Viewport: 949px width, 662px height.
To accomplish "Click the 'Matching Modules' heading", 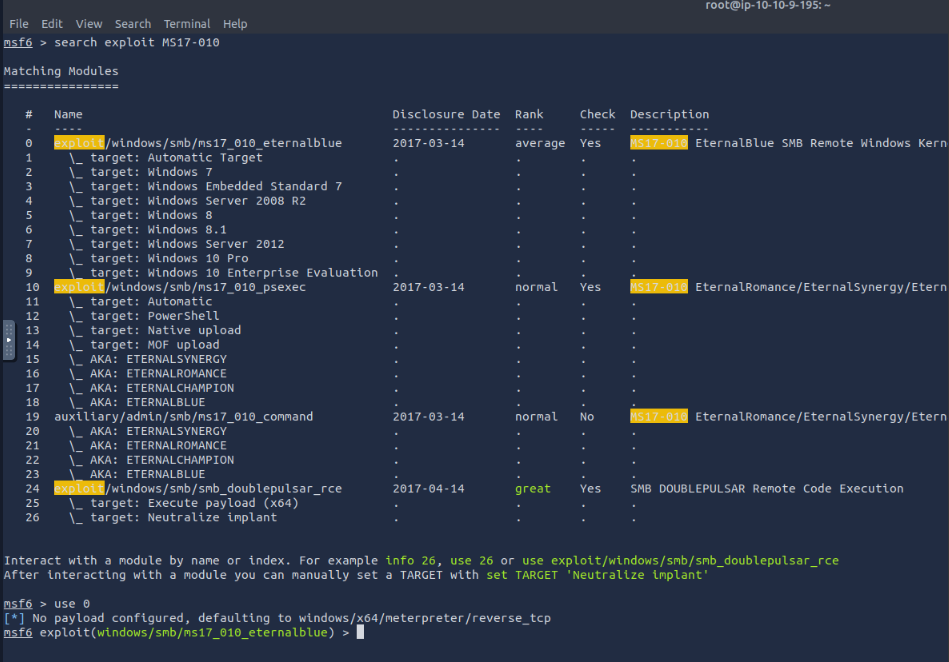I will [61, 71].
